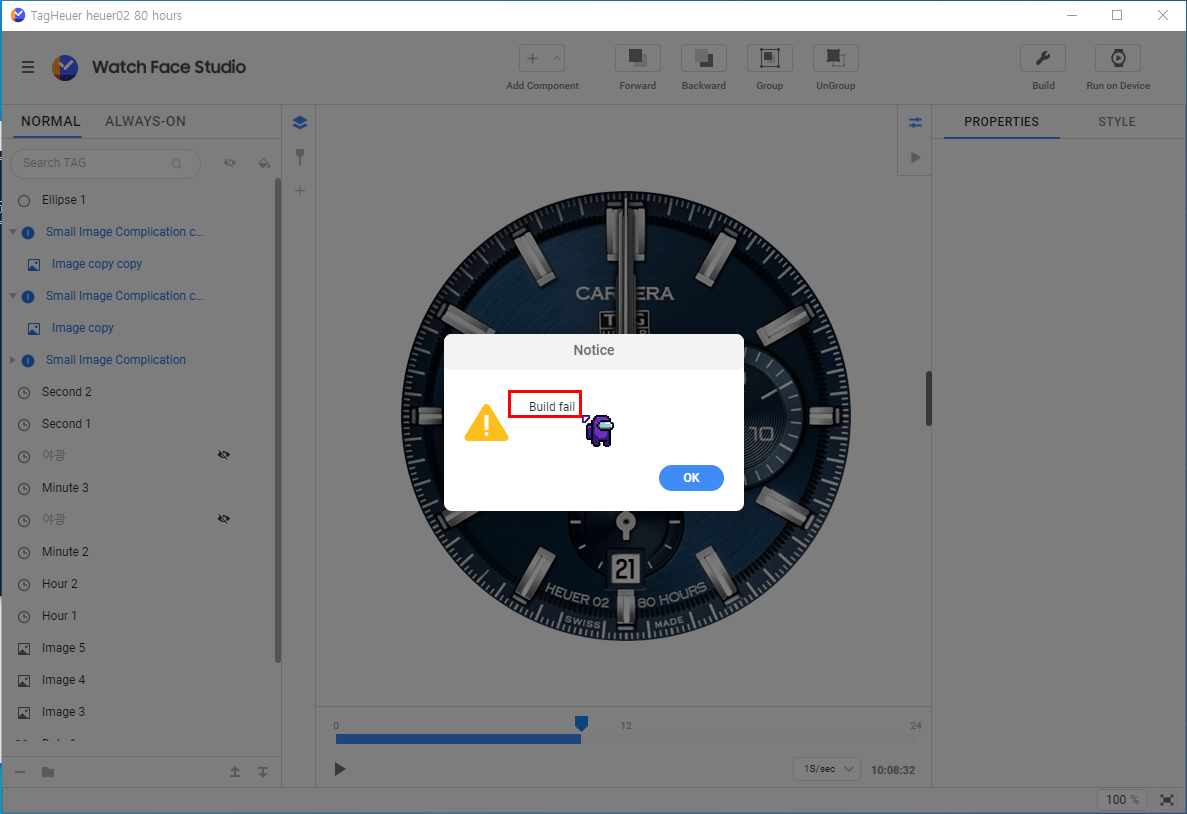Open the 1S/sec speed dropdown

pyautogui.click(x=827, y=769)
